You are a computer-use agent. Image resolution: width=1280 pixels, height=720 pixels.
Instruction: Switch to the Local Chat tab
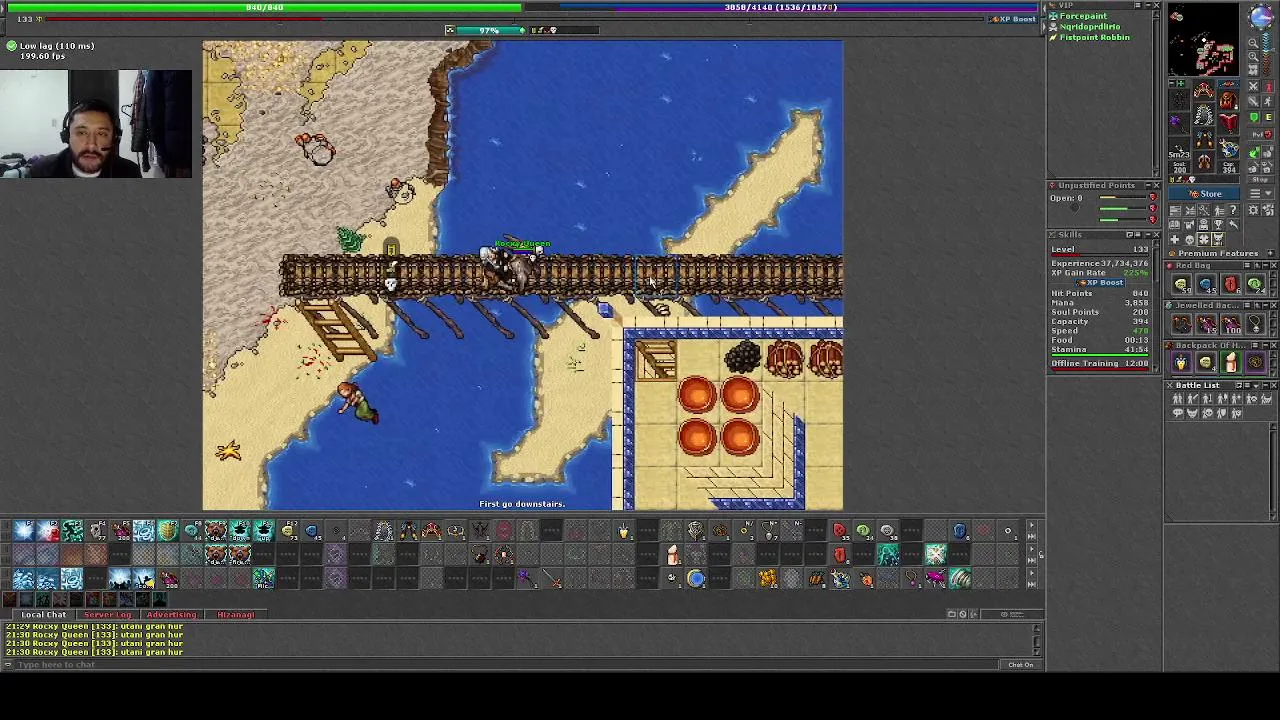coord(43,614)
